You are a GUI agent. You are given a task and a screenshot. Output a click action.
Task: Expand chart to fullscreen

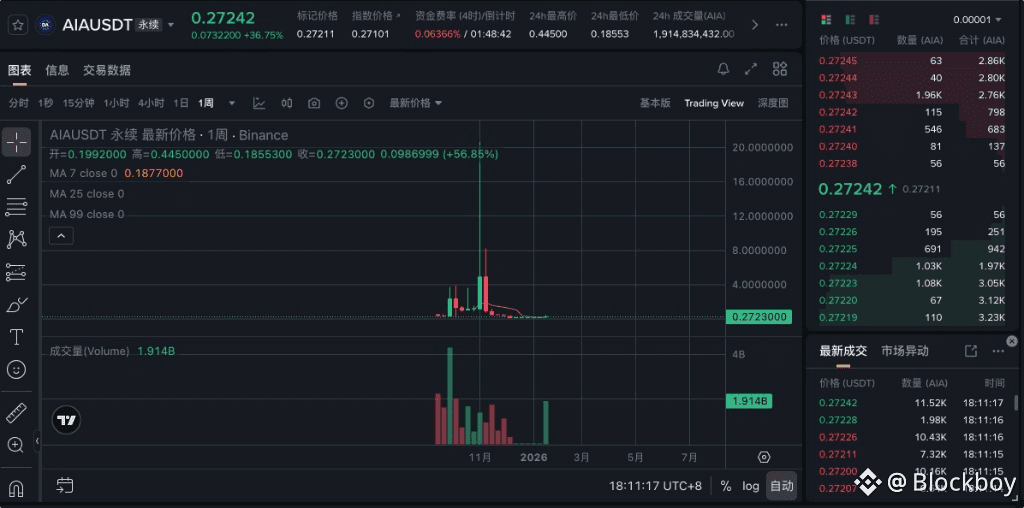click(751, 69)
